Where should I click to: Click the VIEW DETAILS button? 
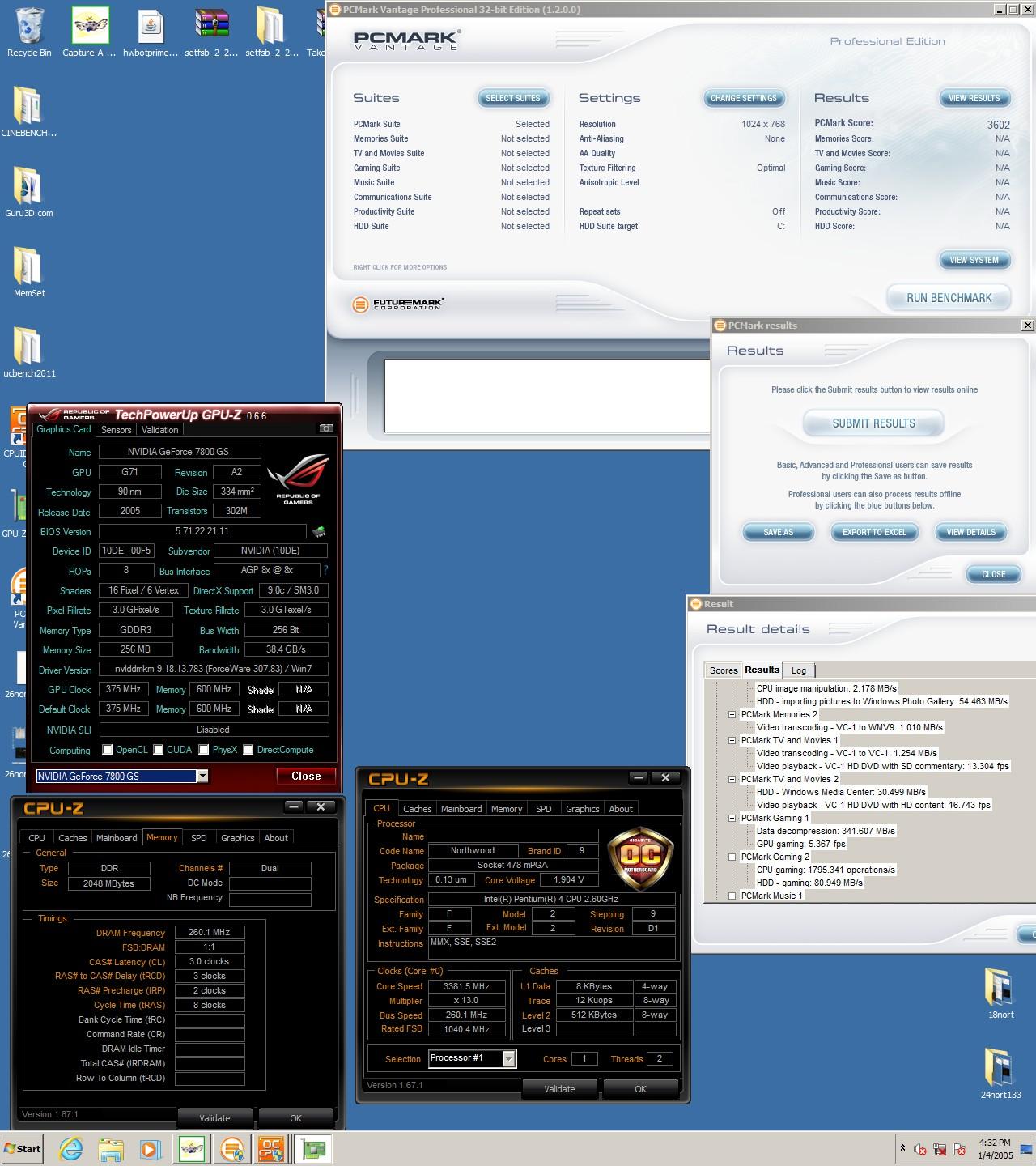[971, 532]
